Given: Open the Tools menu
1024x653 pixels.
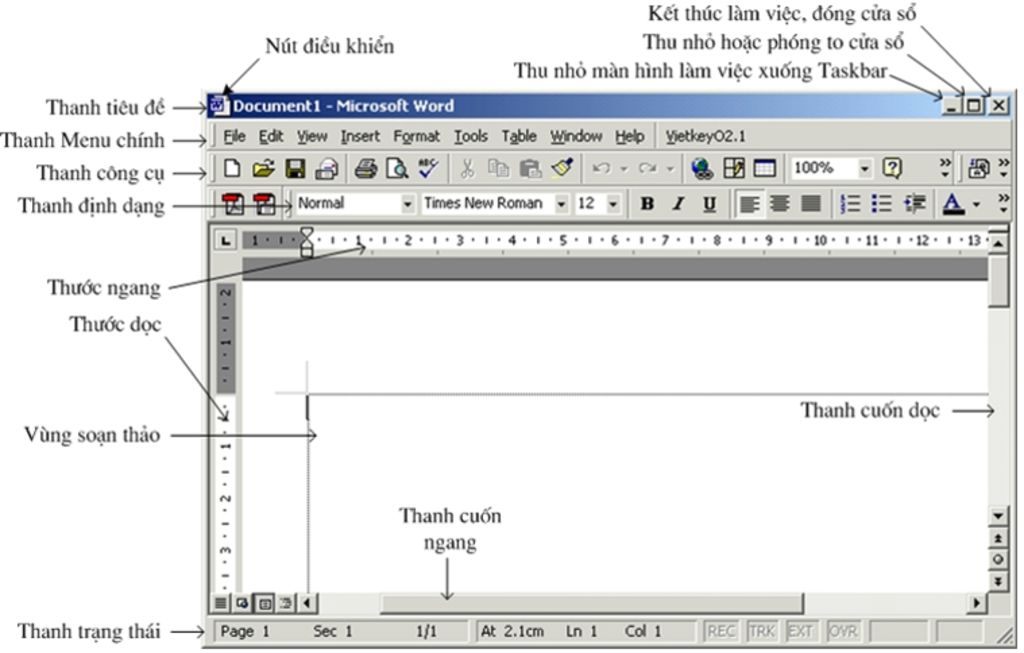Looking at the screenshot, I should coord(471,136).
